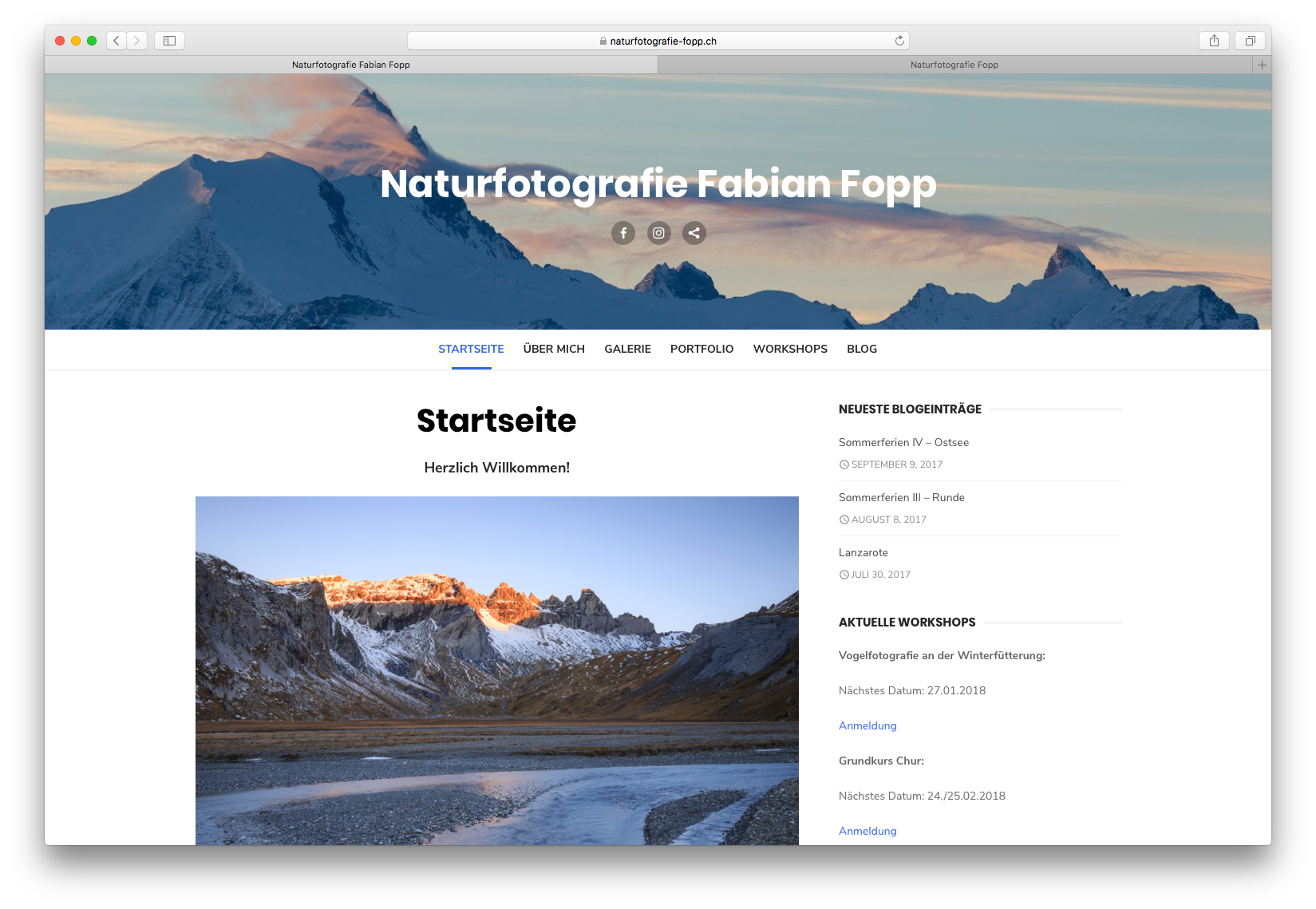Add a new tab with plus button
The width and height of the screenshot is (1316, 909).
(x=1262, y=65)
